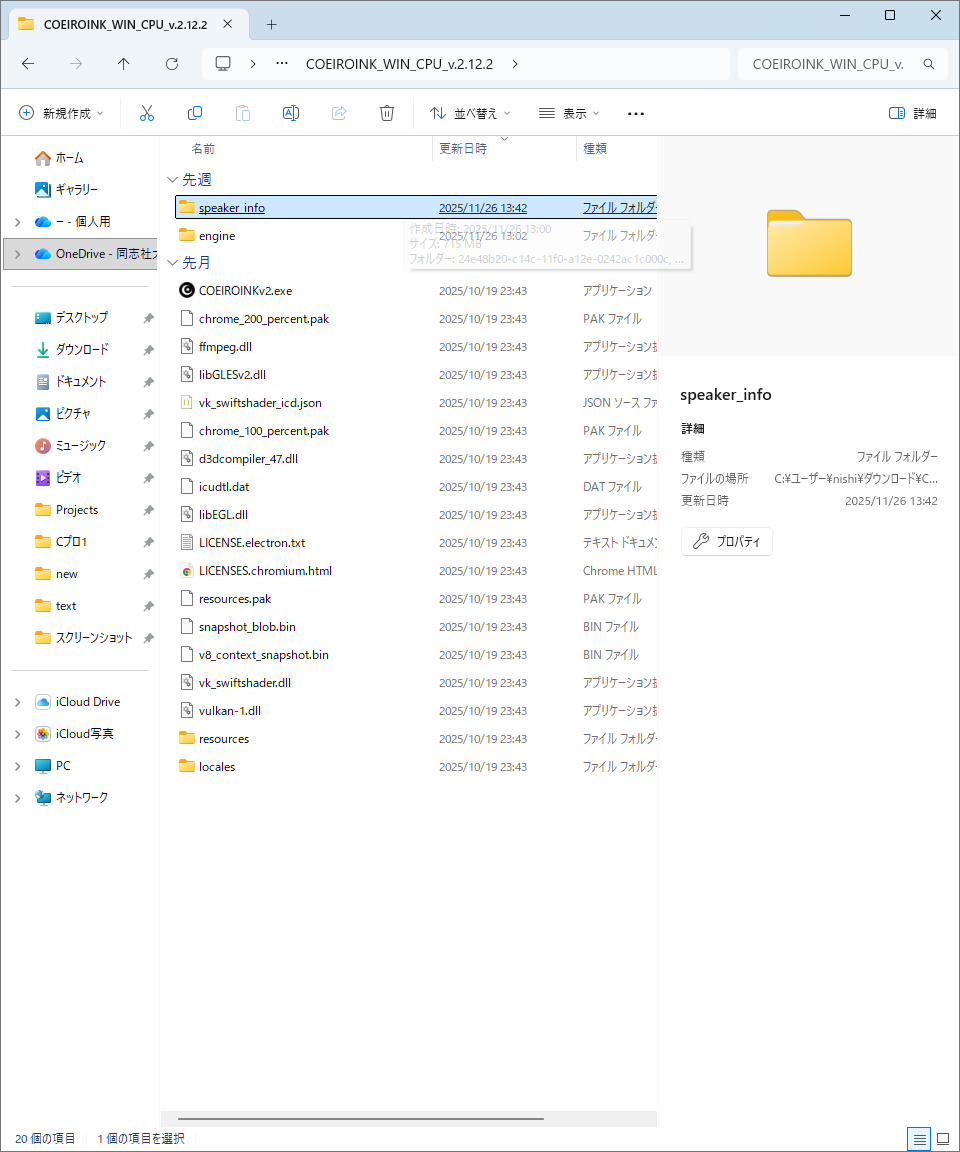Image resolution: width=960 pixels, height=1152 pixels.
Task: Expand the iCloud写真 node
Action: point(18,734)
